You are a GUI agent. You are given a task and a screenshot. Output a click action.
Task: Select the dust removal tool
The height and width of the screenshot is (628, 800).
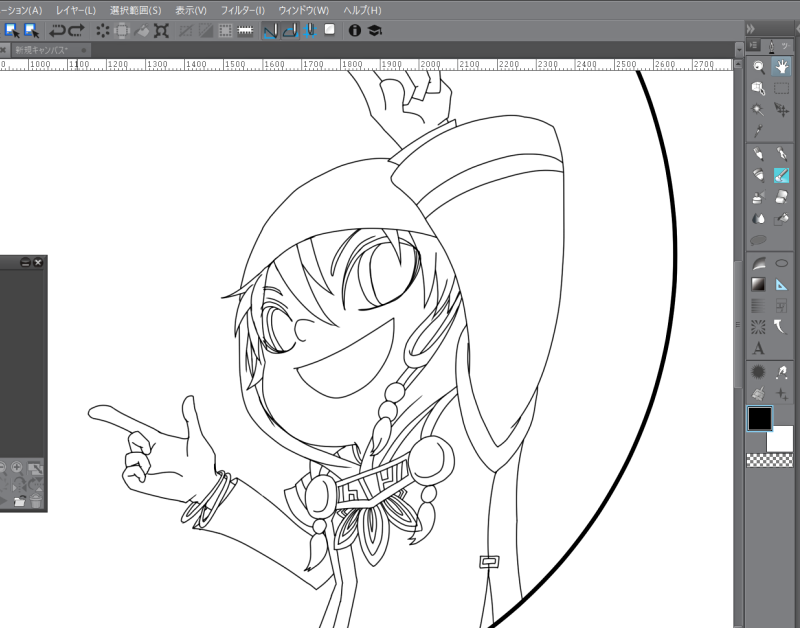coord(759,393)
